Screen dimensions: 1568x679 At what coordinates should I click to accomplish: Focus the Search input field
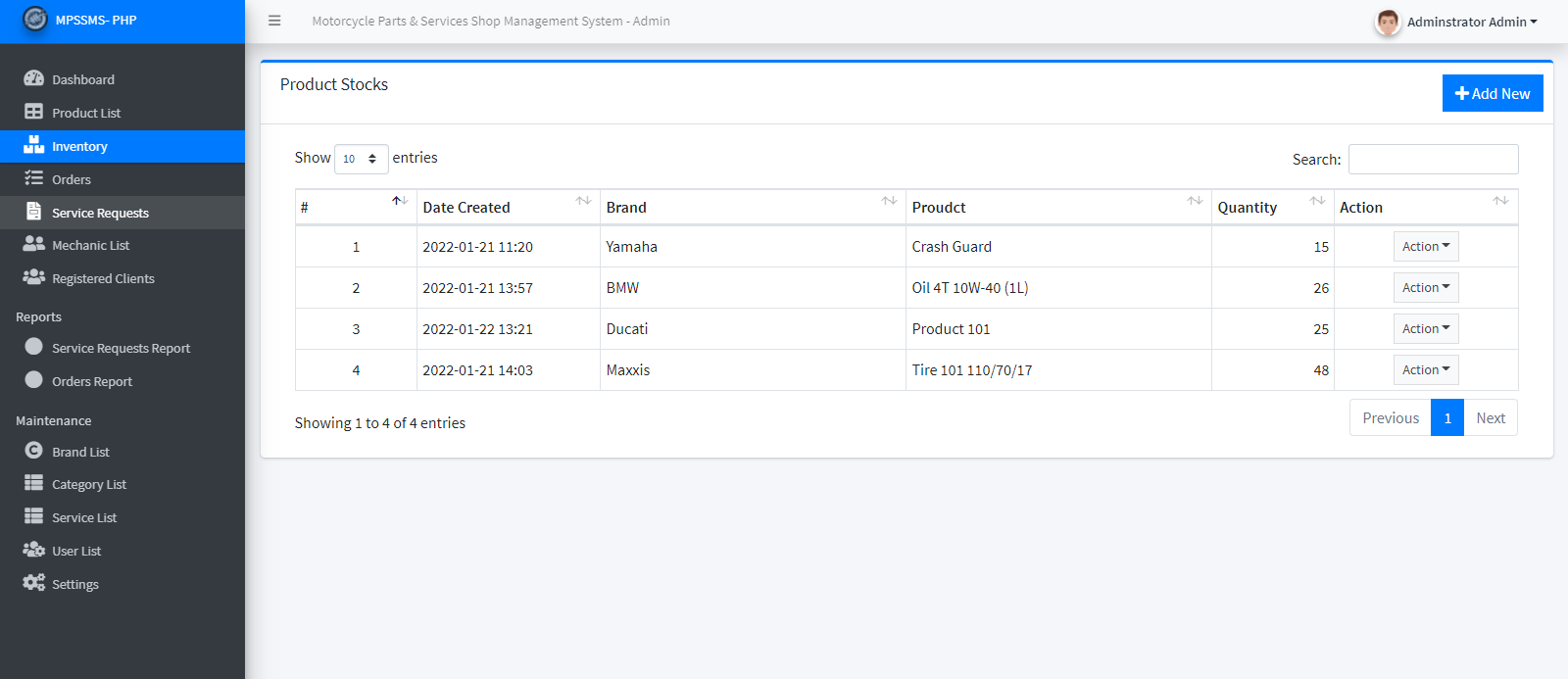[1433, 159]
